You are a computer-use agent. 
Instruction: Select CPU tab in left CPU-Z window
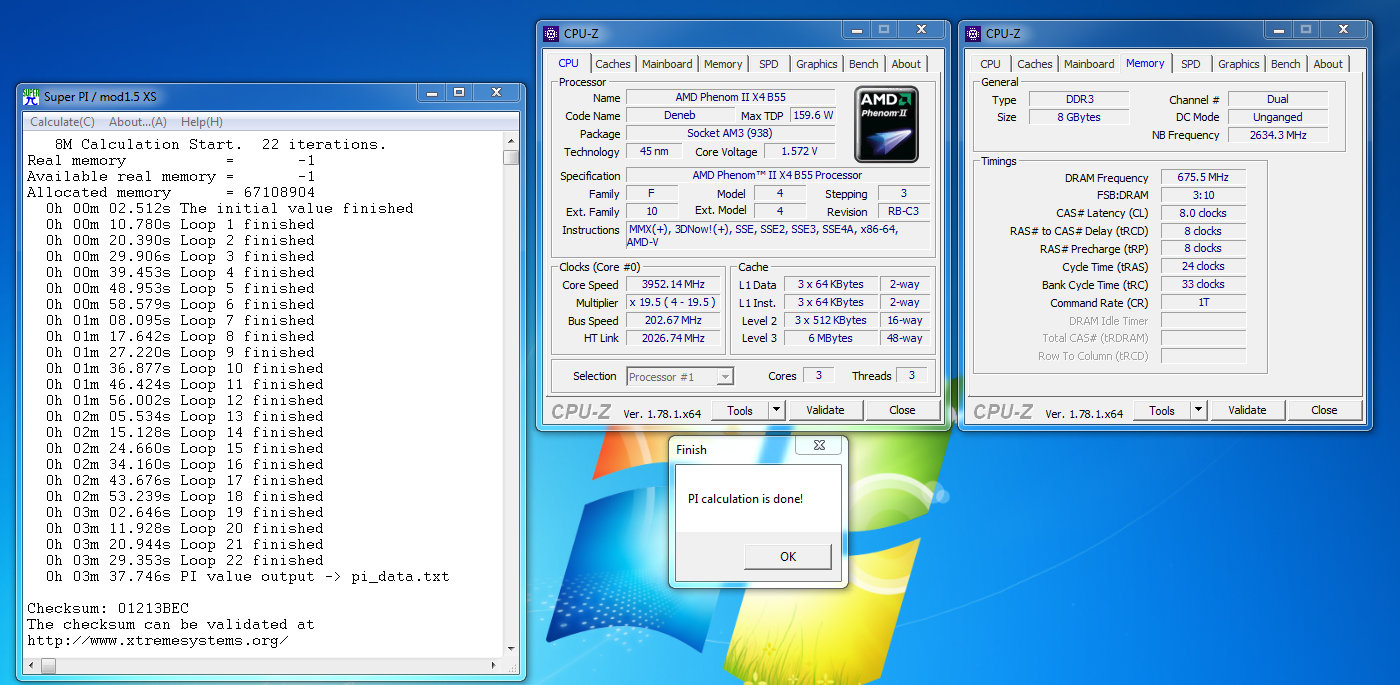tap(568, 63)
